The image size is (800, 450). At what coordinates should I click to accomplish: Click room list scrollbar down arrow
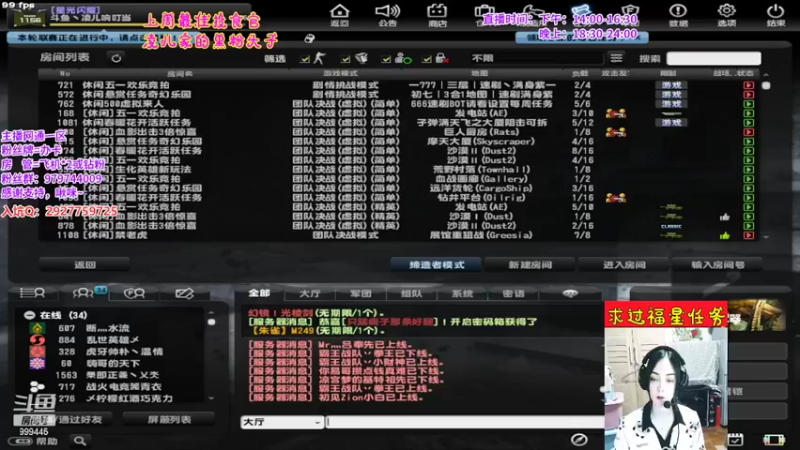766,237
